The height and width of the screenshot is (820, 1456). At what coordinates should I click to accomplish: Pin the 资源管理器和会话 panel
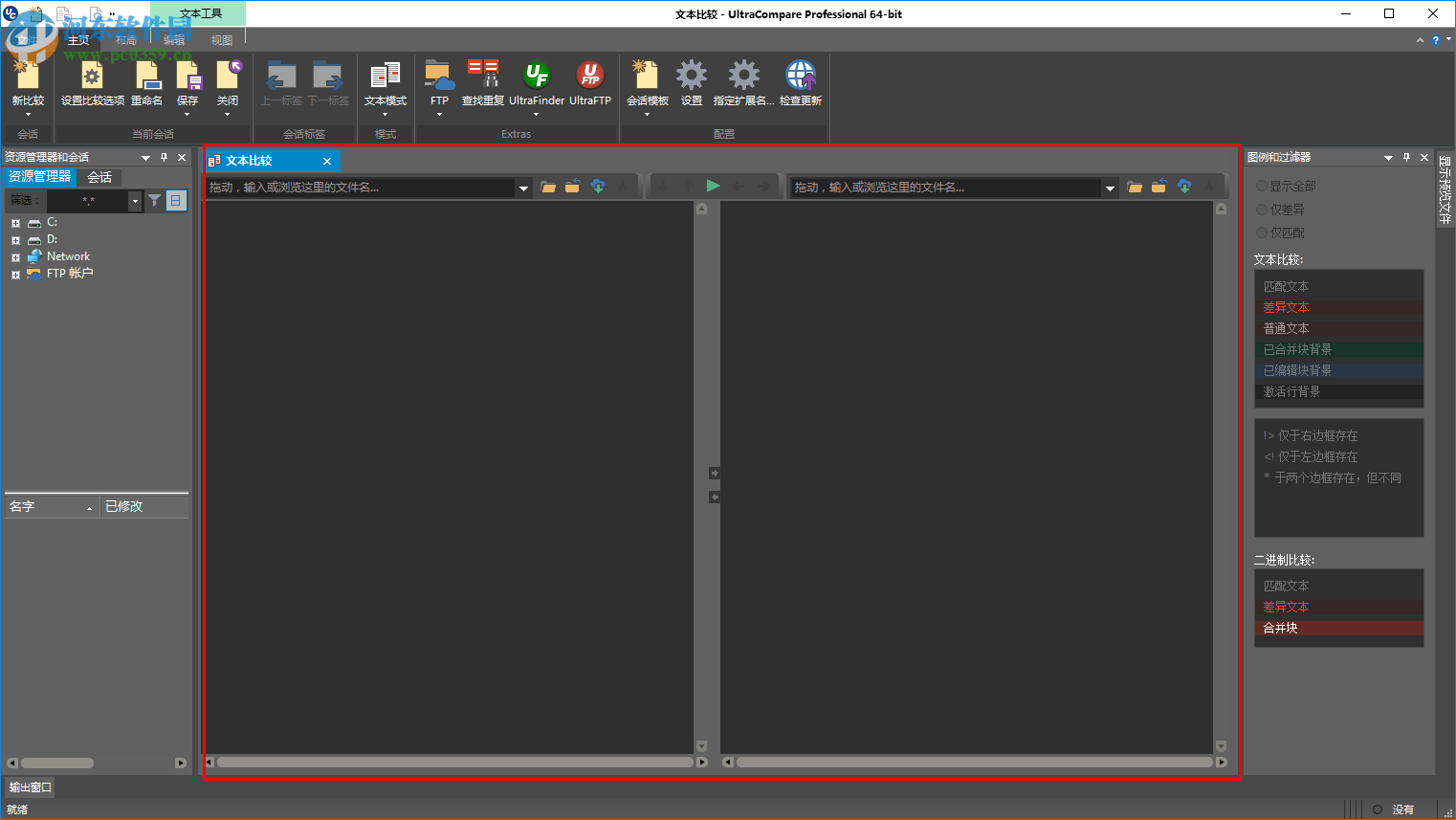164,157
